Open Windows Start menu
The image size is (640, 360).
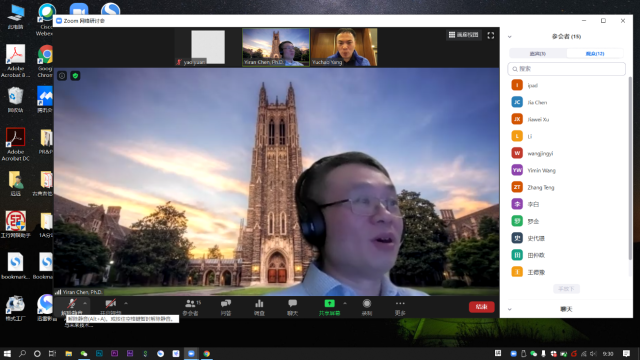click(7, 353)
